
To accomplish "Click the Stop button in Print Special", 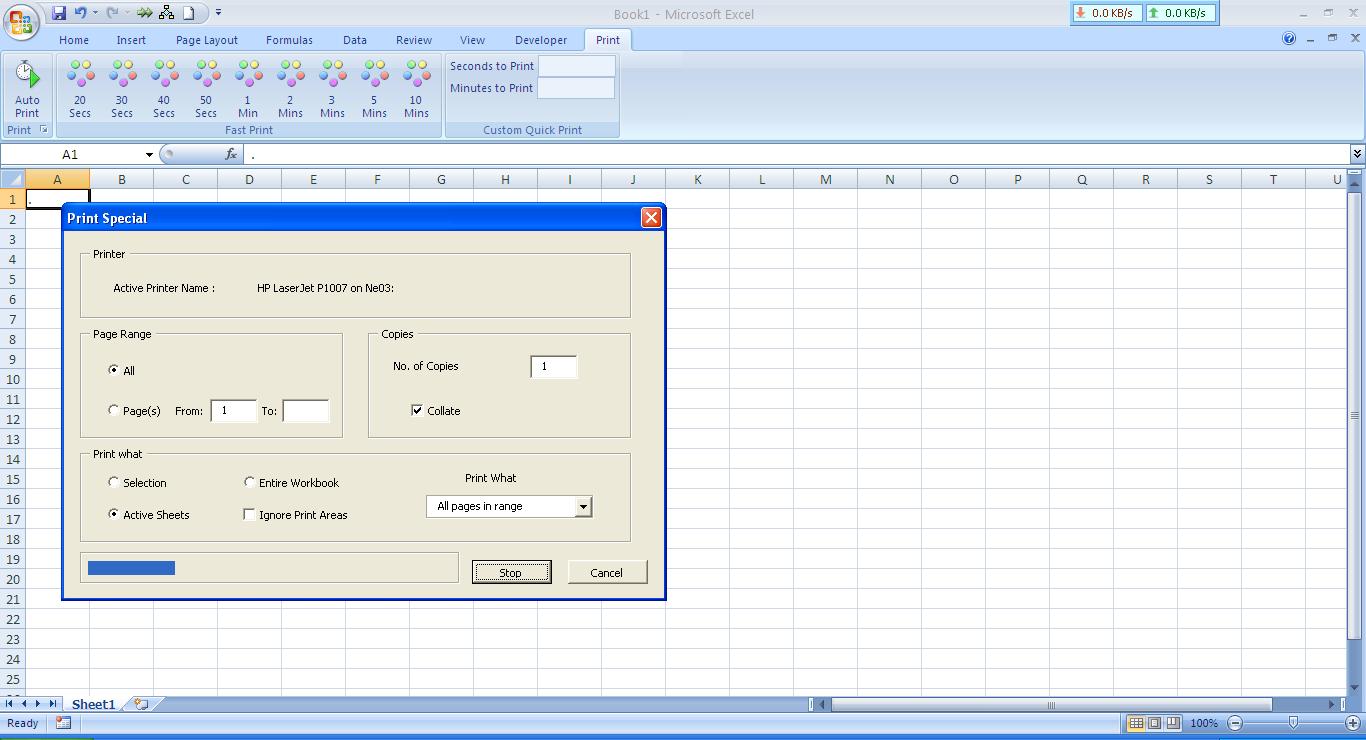I will [x=511, y=572].
